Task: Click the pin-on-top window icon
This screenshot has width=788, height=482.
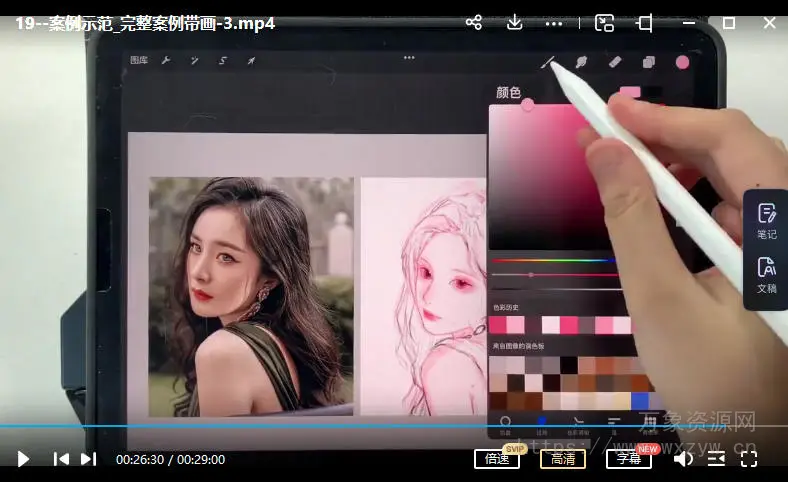Action: coord(645,23)
